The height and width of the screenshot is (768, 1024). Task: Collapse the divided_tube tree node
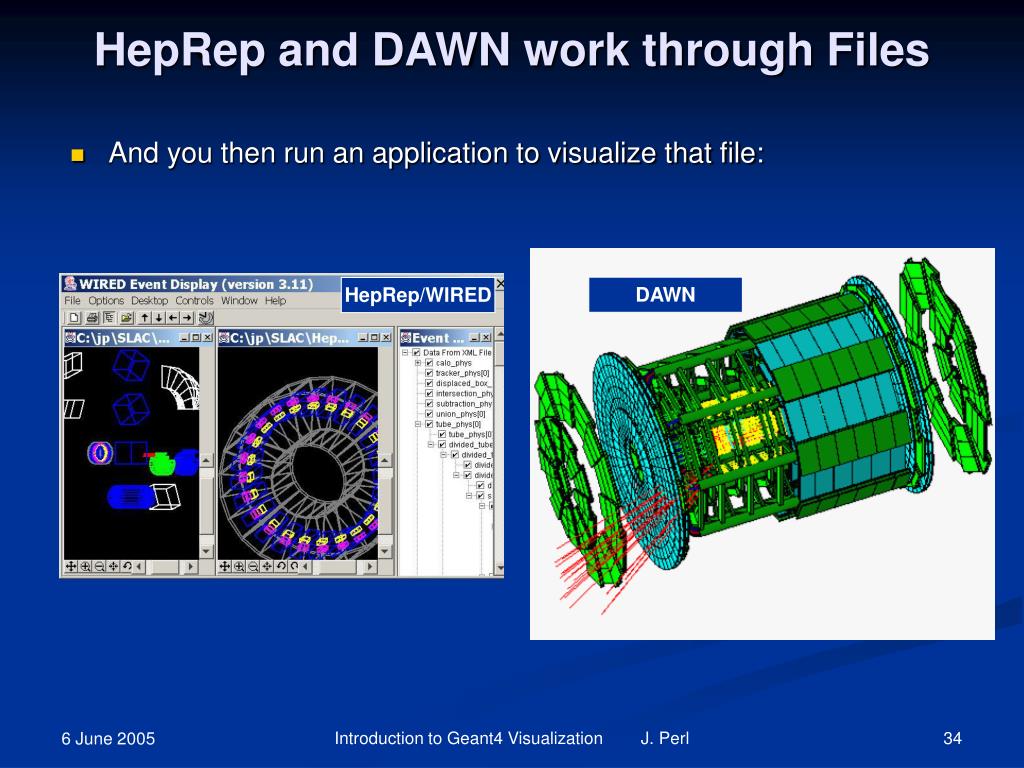431,445
